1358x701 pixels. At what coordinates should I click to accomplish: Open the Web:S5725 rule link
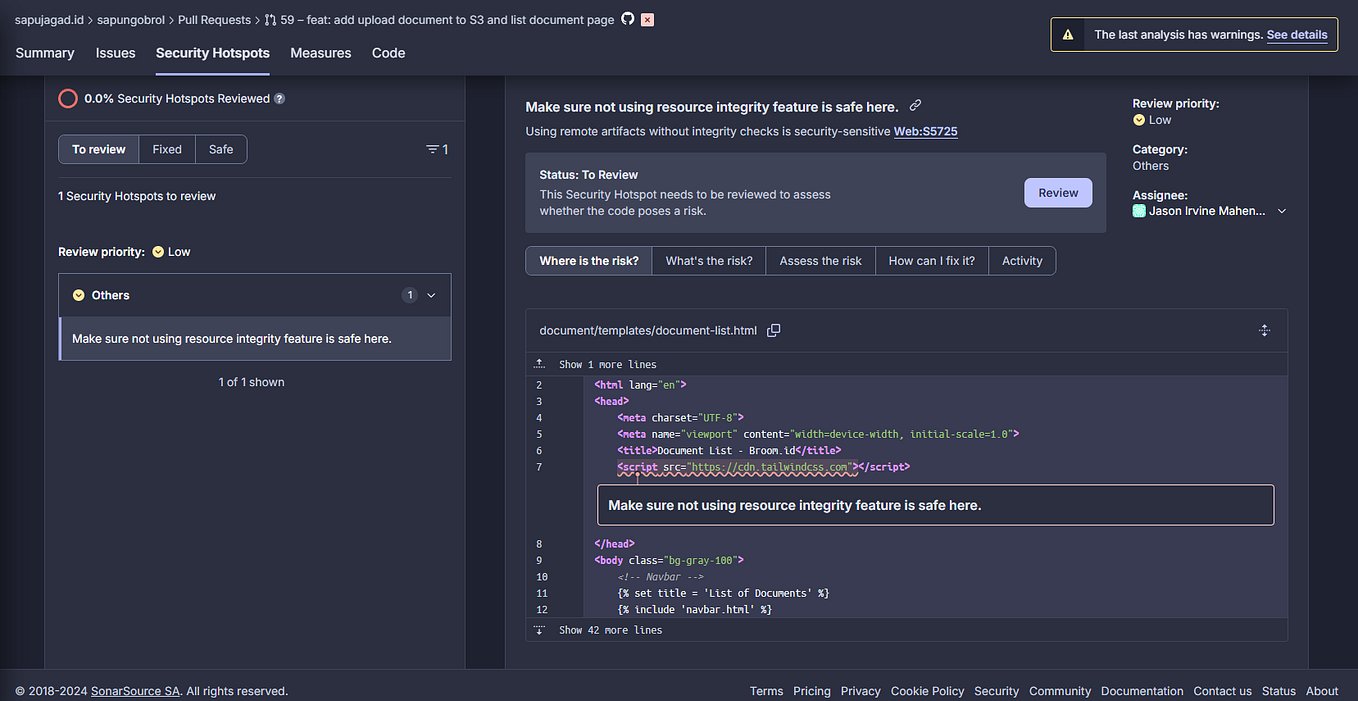(x=925, y=131)
